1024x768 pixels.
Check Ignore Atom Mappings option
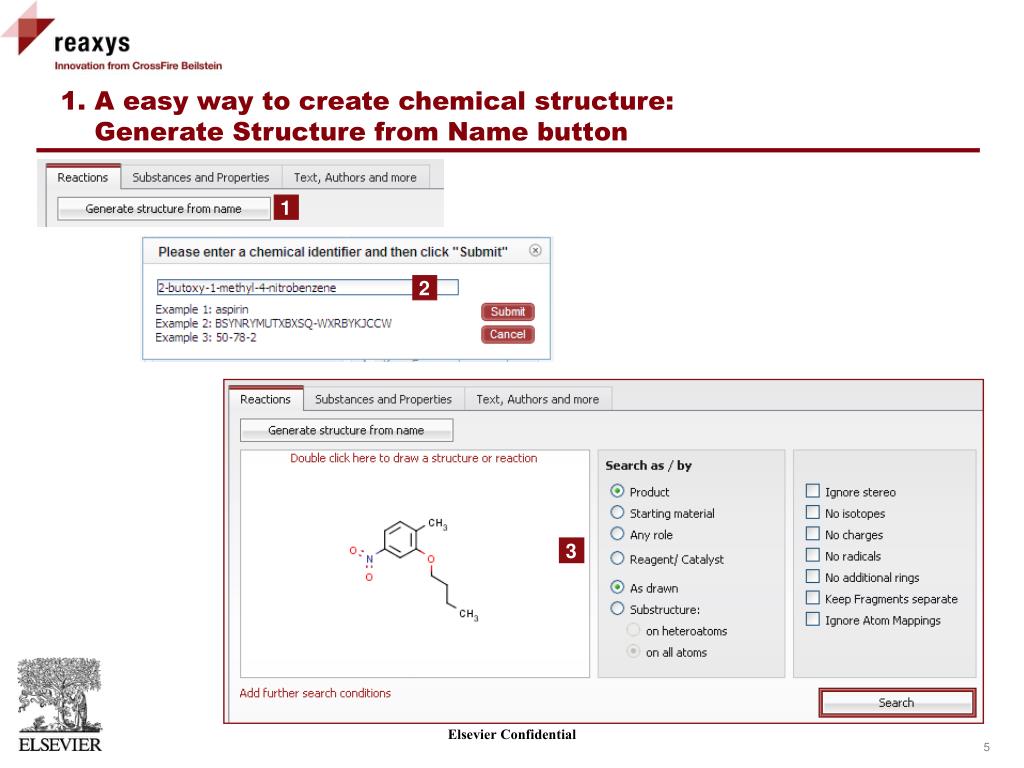pos(812,619)
